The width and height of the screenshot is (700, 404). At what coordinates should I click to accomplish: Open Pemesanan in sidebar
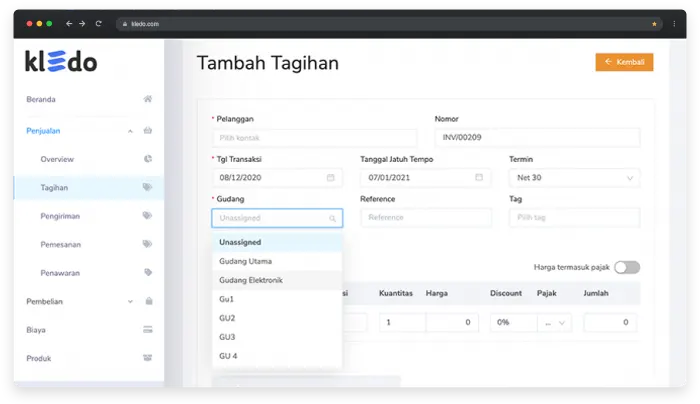(61, 245)
